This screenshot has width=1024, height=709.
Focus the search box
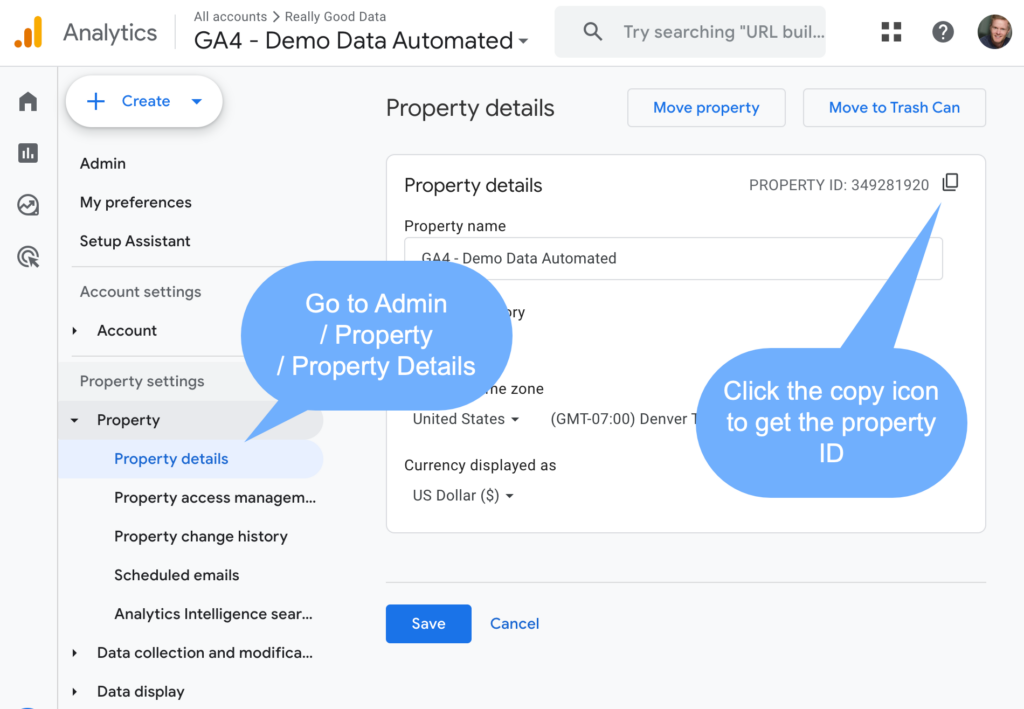pos(690,32)
